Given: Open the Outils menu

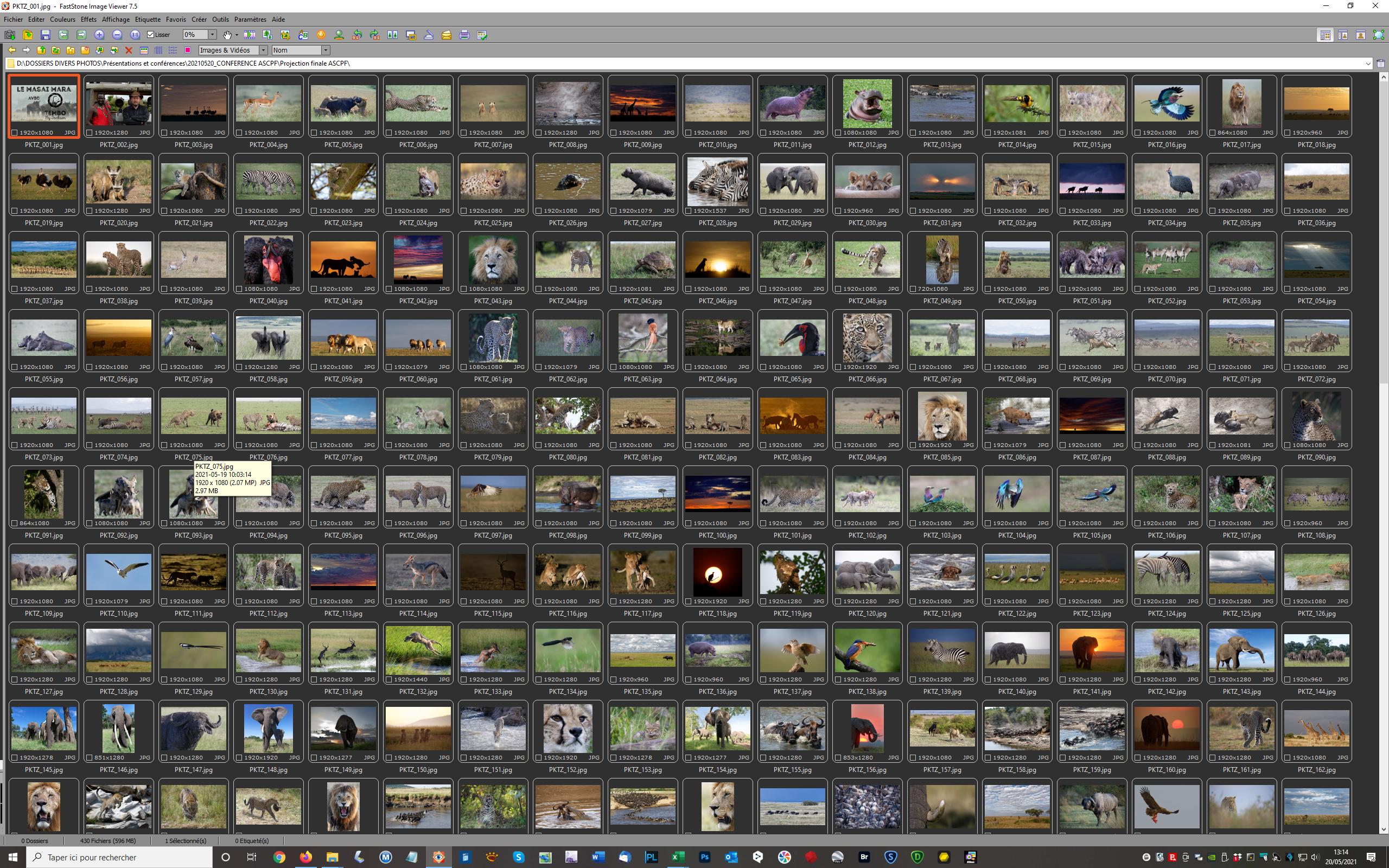Looking at the screenshot, I should click(x=220, y=20).
